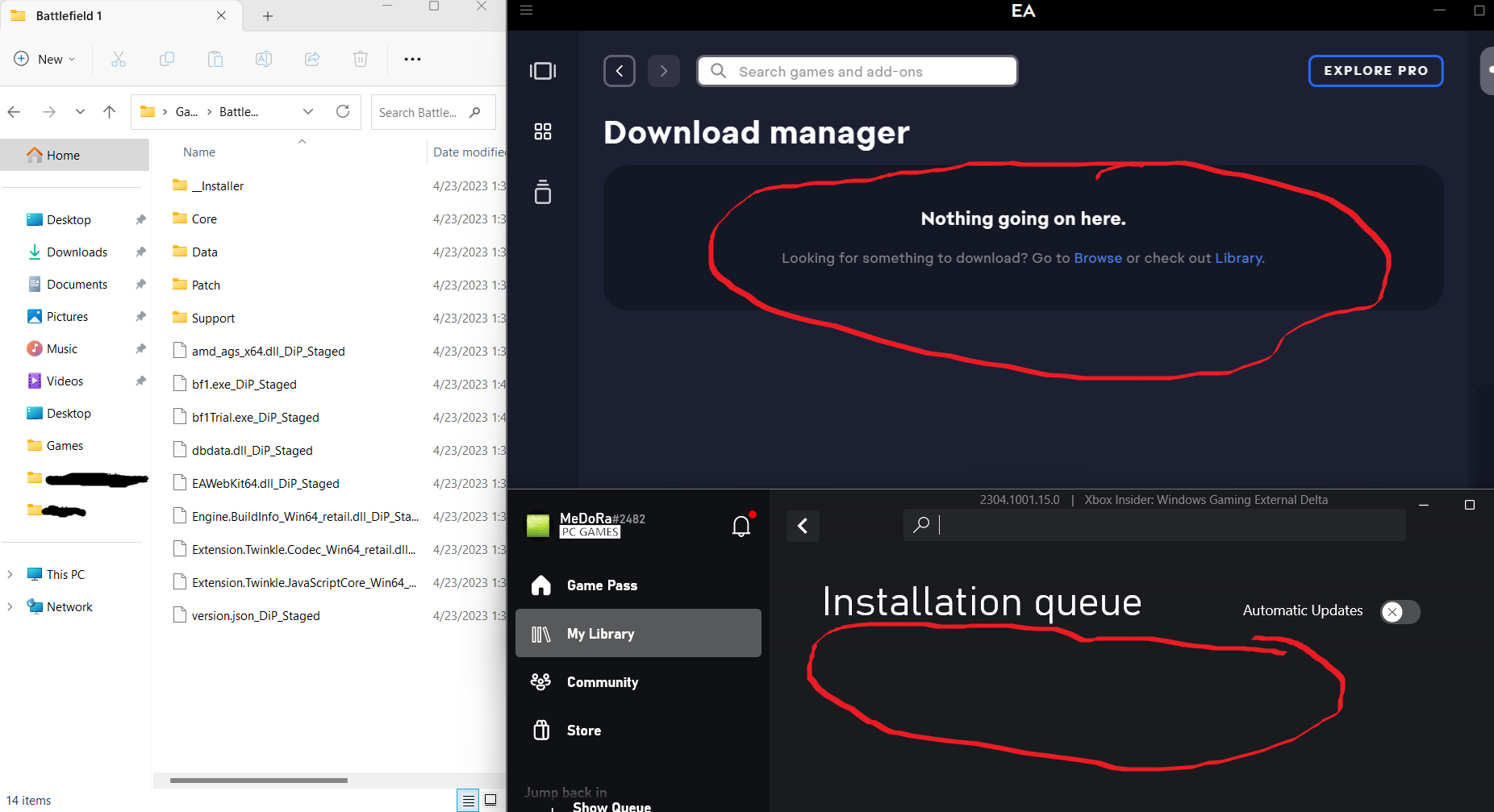Click the EXPLORE PRO button
Viewport: 1494px width, 812px height.
1375,71
